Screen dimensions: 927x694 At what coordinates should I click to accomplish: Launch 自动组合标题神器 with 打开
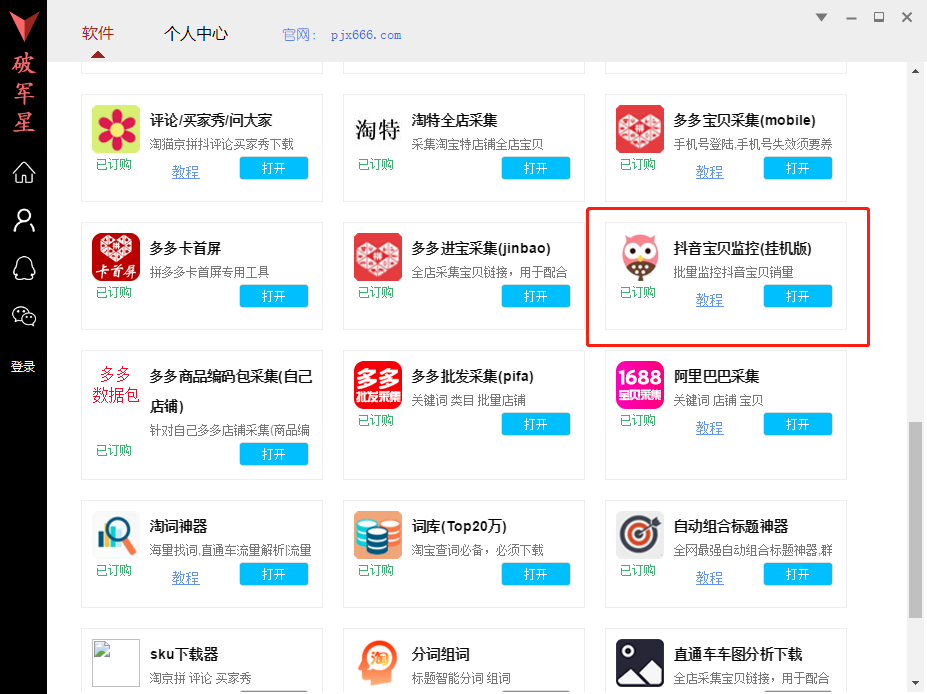point(798,574)
